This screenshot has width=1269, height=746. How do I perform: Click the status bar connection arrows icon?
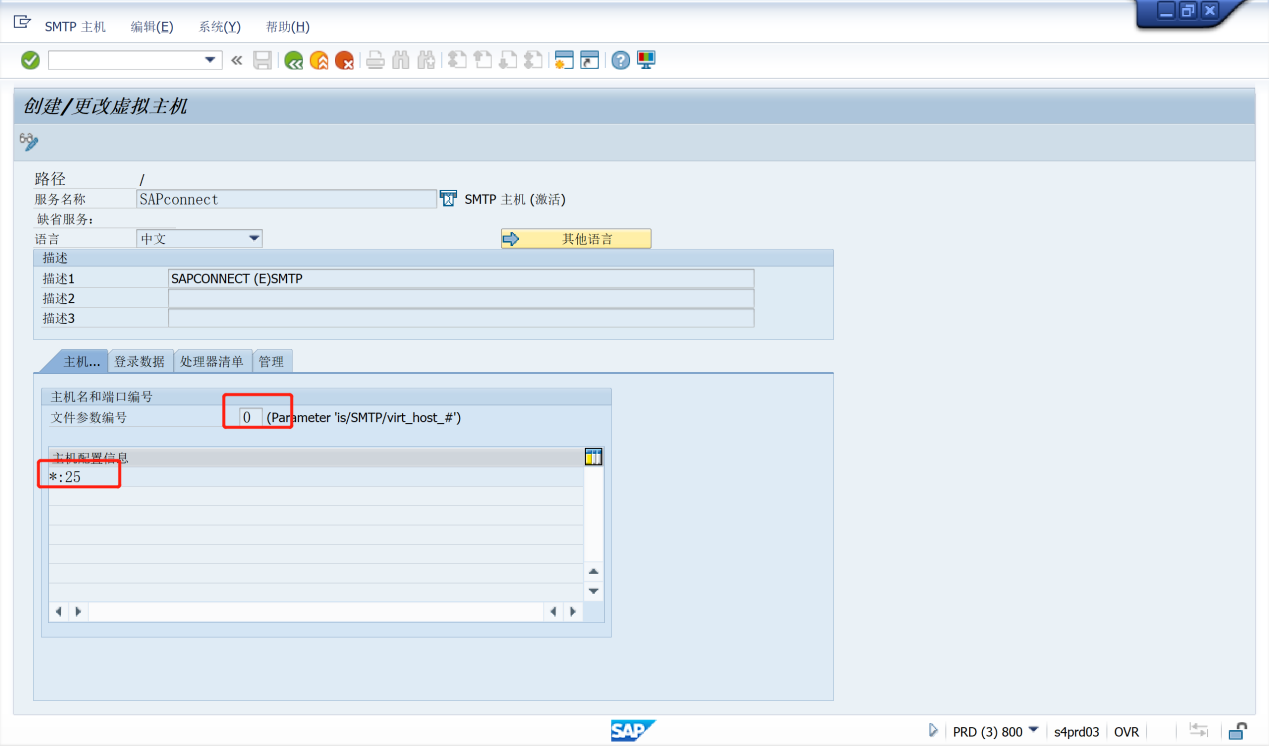coord(1198,731)
